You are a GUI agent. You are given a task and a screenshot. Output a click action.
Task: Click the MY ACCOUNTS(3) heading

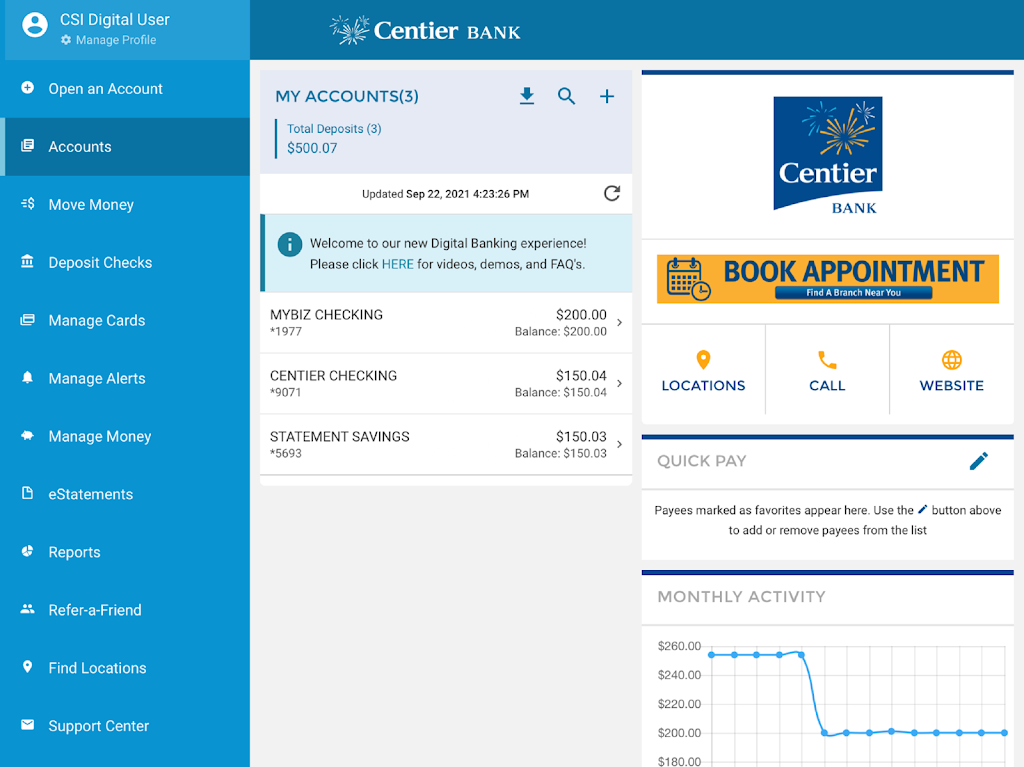[347, 97]
